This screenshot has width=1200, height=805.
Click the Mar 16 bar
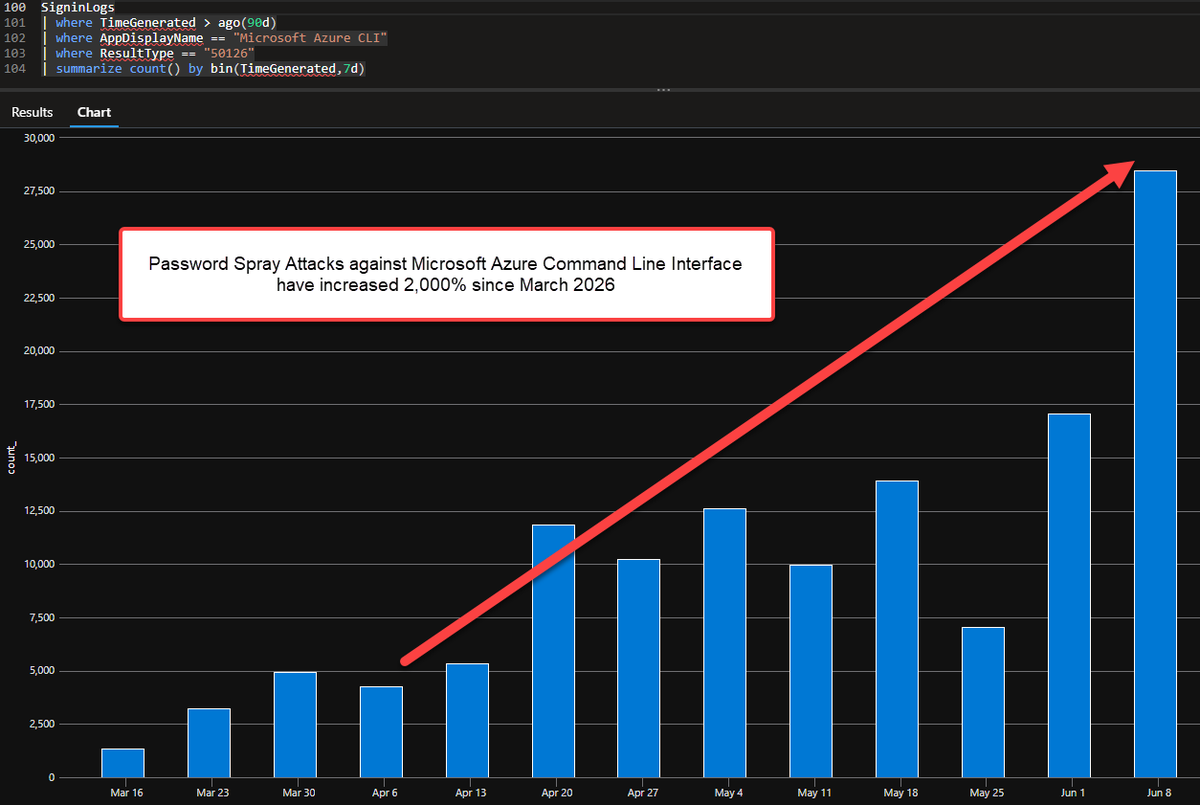click(123, 763)
